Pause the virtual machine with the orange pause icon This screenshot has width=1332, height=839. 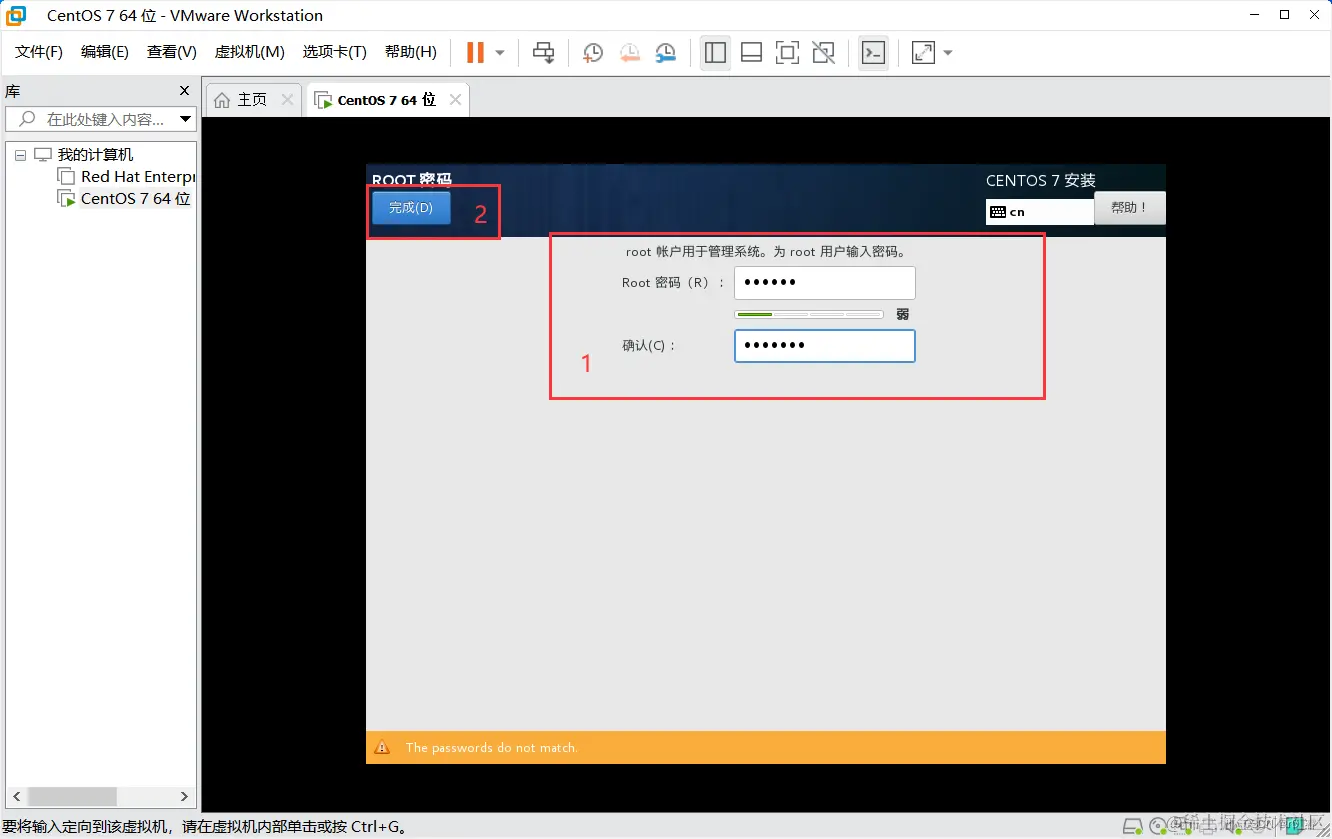pyautogui.click(x=475, y=52)
